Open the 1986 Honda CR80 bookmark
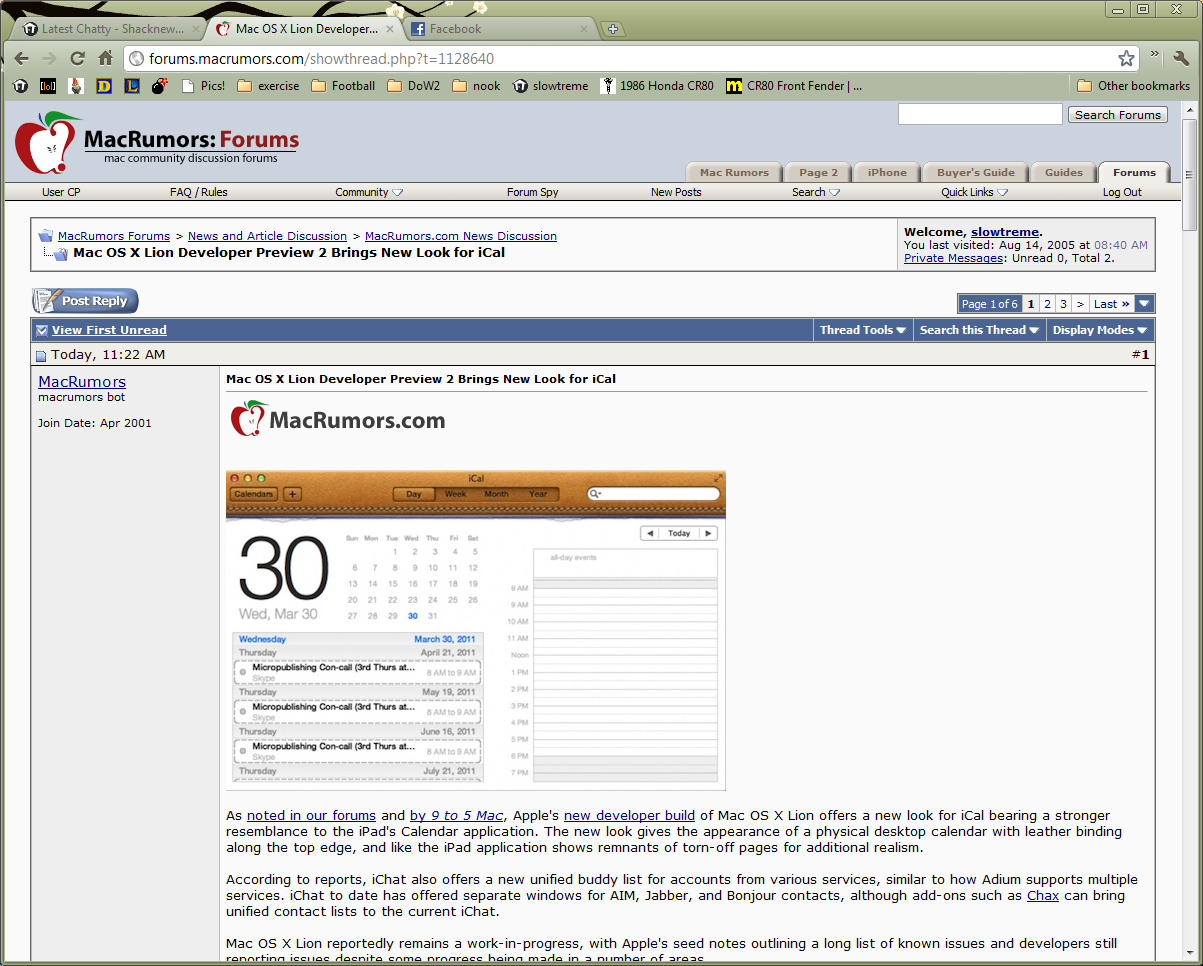Image resolution: width=1203 pixels, height=966 pixels. click(657, 86)
